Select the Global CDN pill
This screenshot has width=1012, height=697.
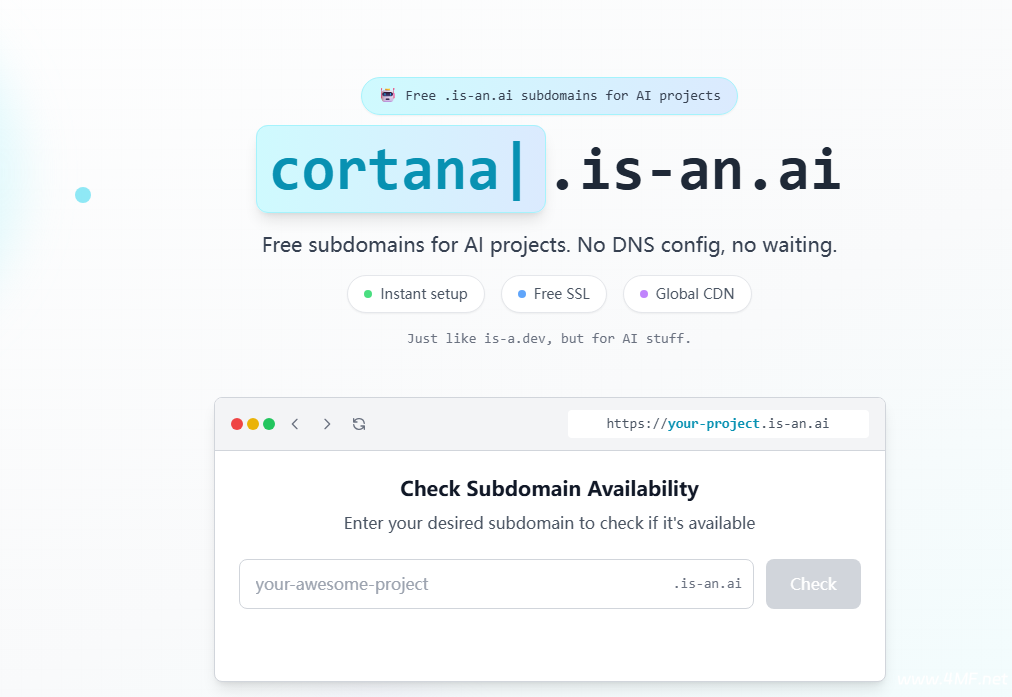click(x=686, y=294)
